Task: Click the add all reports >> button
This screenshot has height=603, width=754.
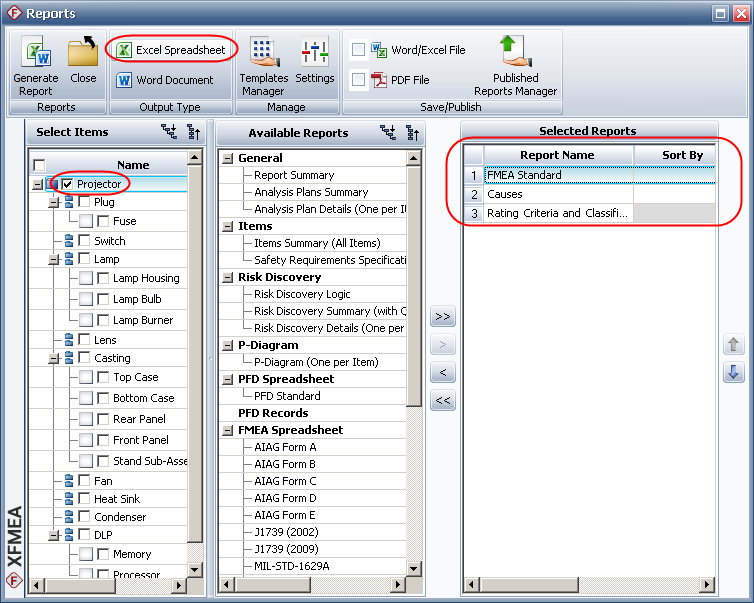Action: click(x=443, y=317)
